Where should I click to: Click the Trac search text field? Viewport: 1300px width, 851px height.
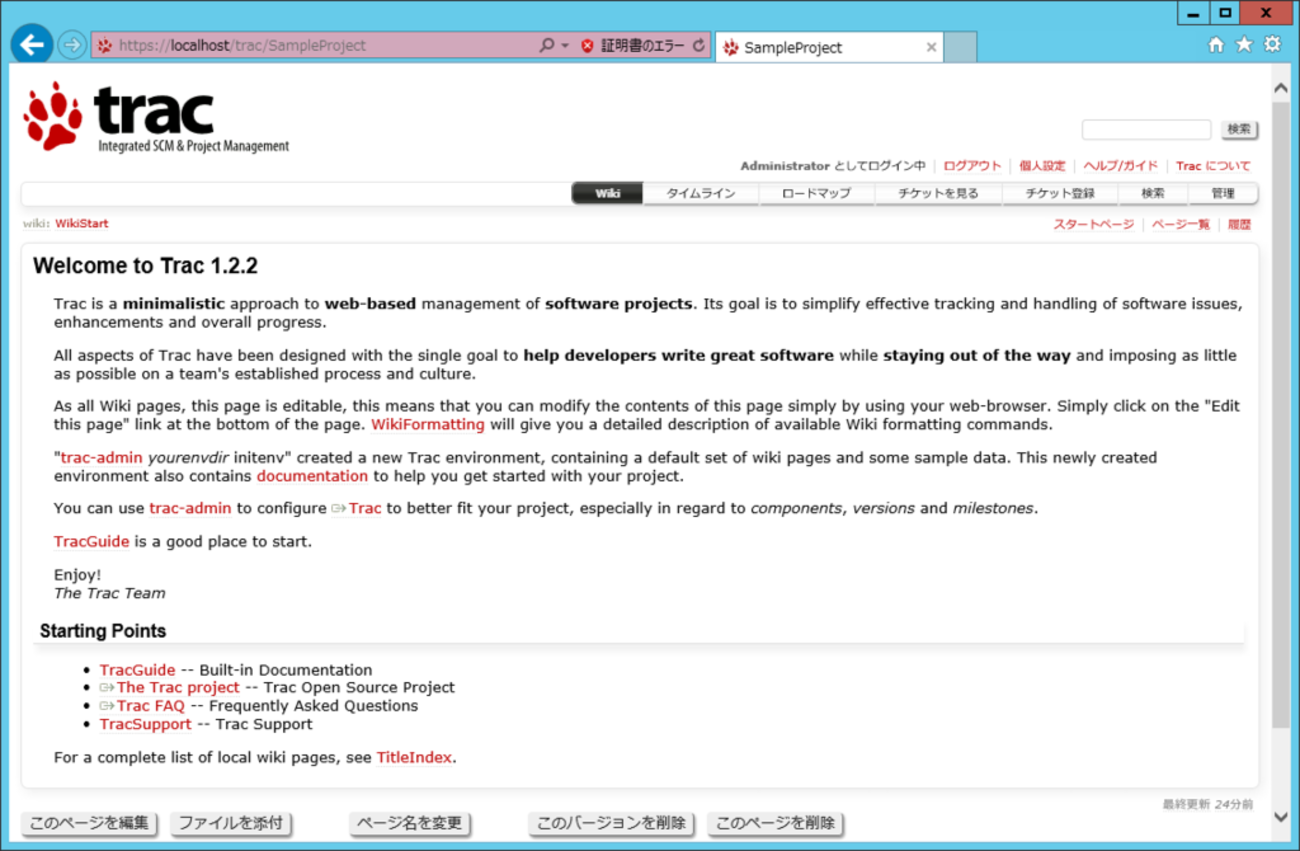point(1146,130)
